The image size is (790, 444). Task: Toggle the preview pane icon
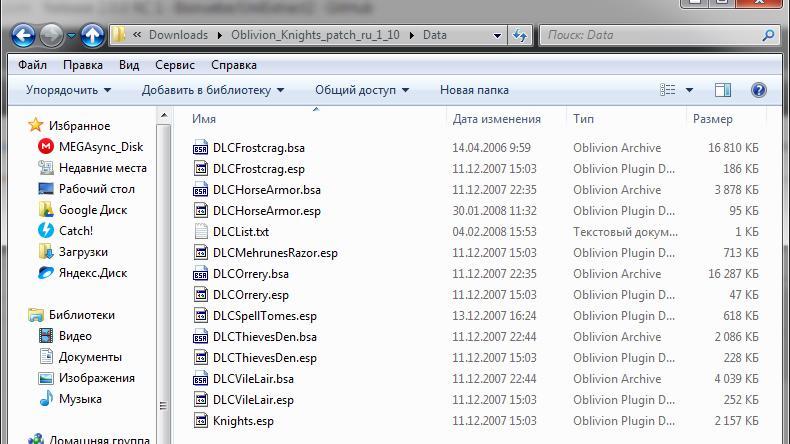[722, 90]
